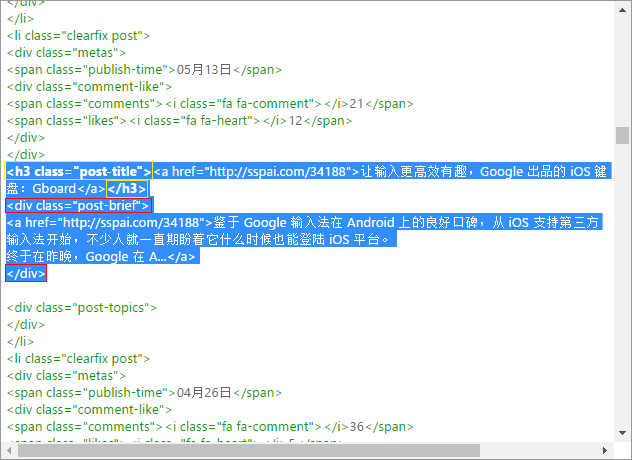Click the empty vertical scrollbar track below thumb

(622, 282)
